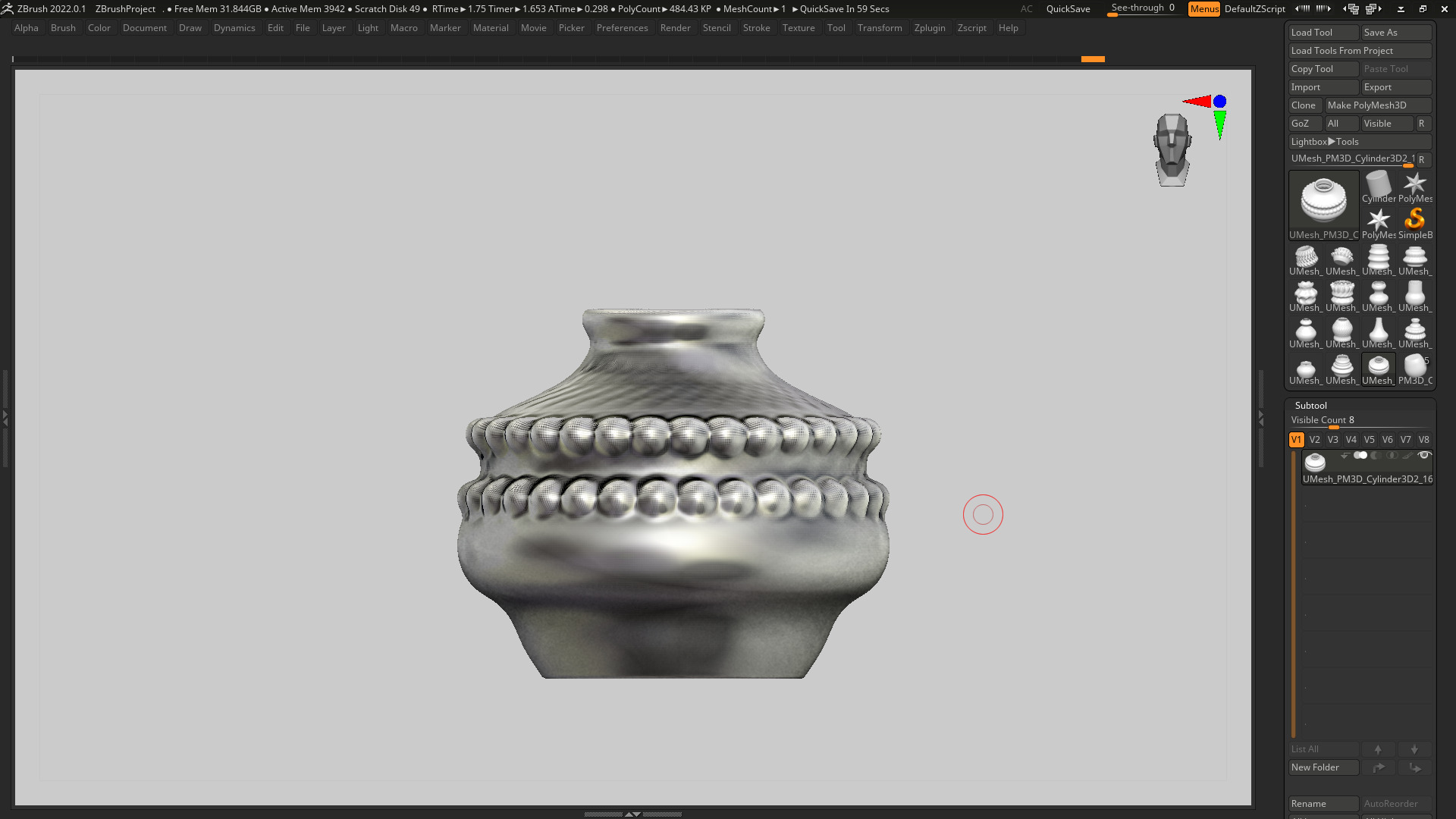The width and height of the screenshot is (1456, 819).
Task: Open the large current tool thumbnail picker
Action: coord(1324,206)
